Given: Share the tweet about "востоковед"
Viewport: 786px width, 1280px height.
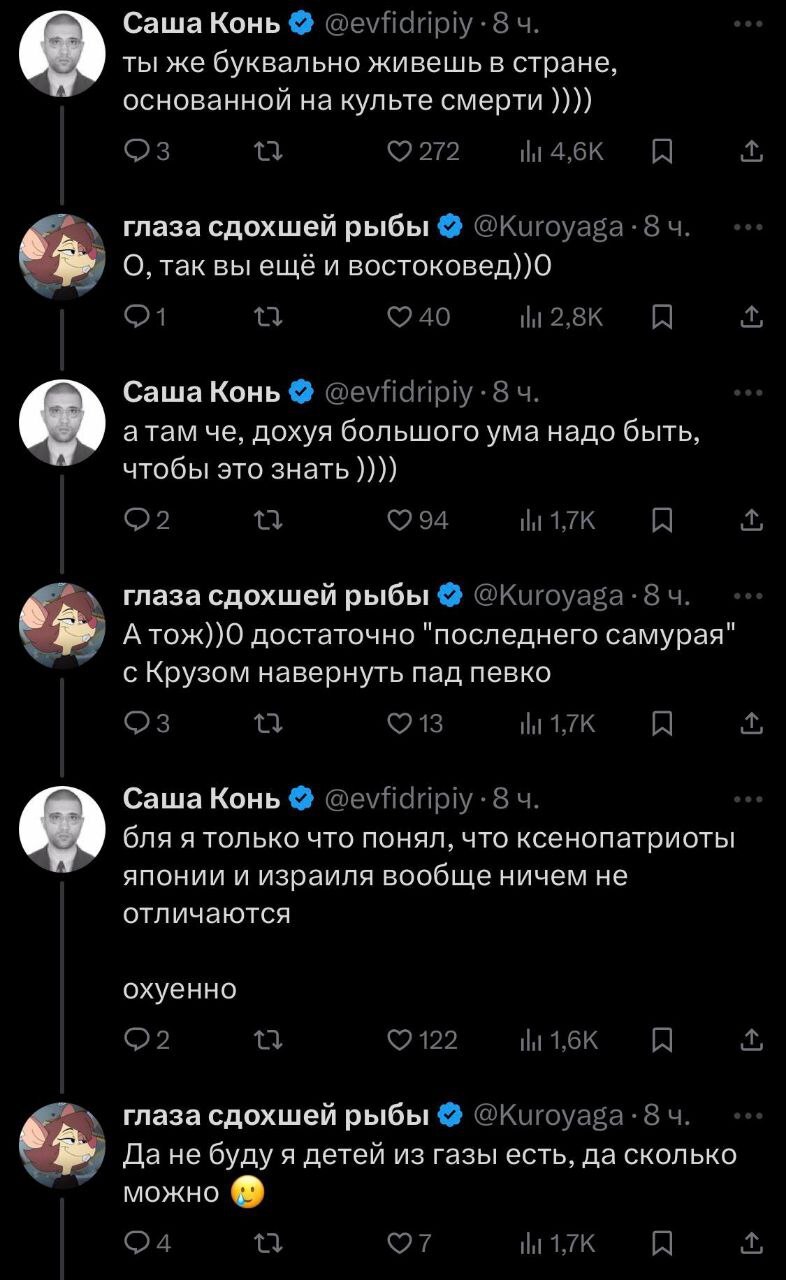Looking at the screenshot, I should [x=751, y=318].
